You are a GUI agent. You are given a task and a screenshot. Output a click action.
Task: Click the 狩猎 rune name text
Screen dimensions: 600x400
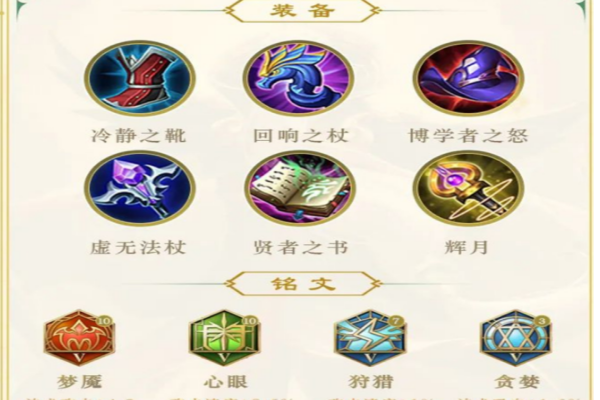371,382
